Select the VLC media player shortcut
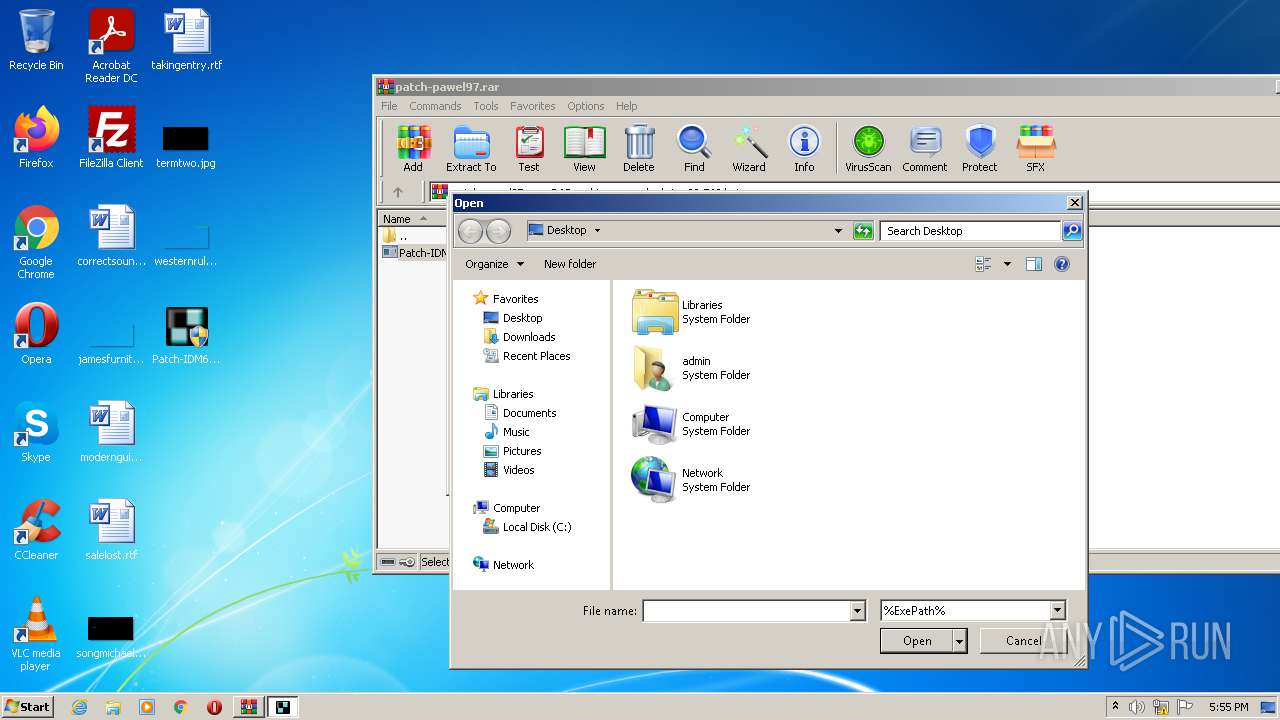Screen dimensions: 1280x720 click(x=36, y=633)
